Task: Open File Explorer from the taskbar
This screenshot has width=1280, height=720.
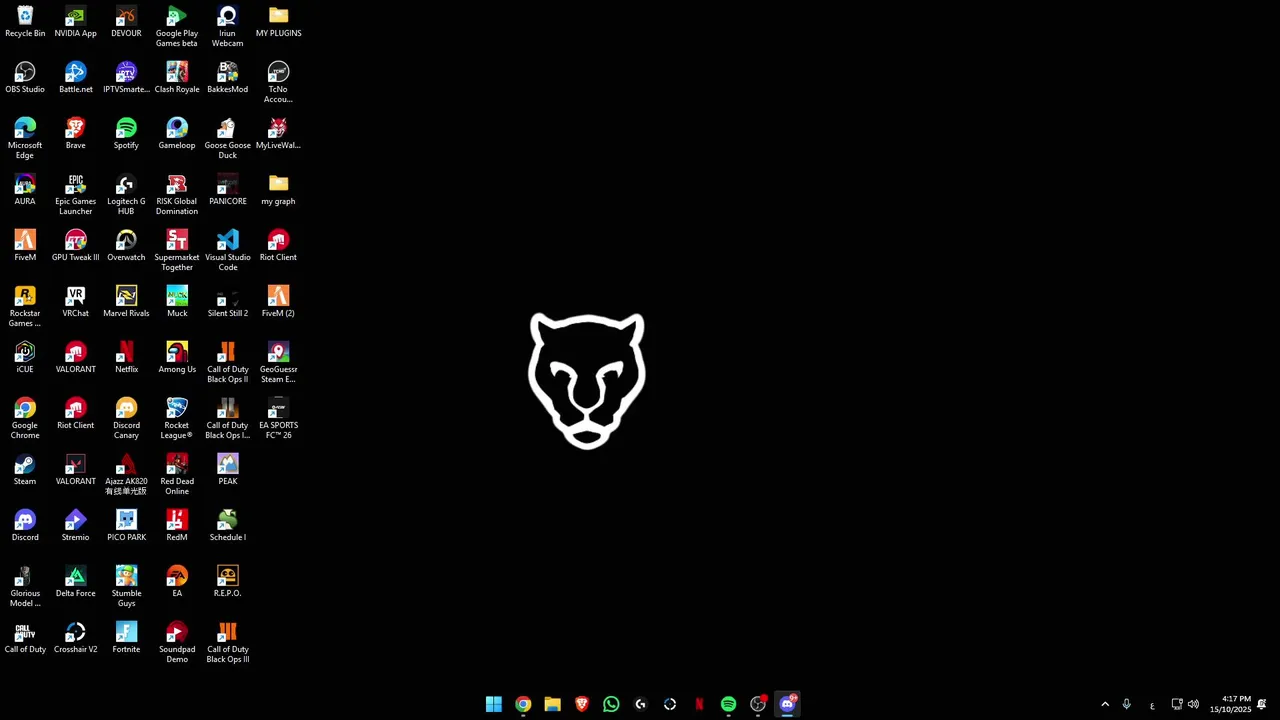Action: pyautogui.click(x=552, y=704)
